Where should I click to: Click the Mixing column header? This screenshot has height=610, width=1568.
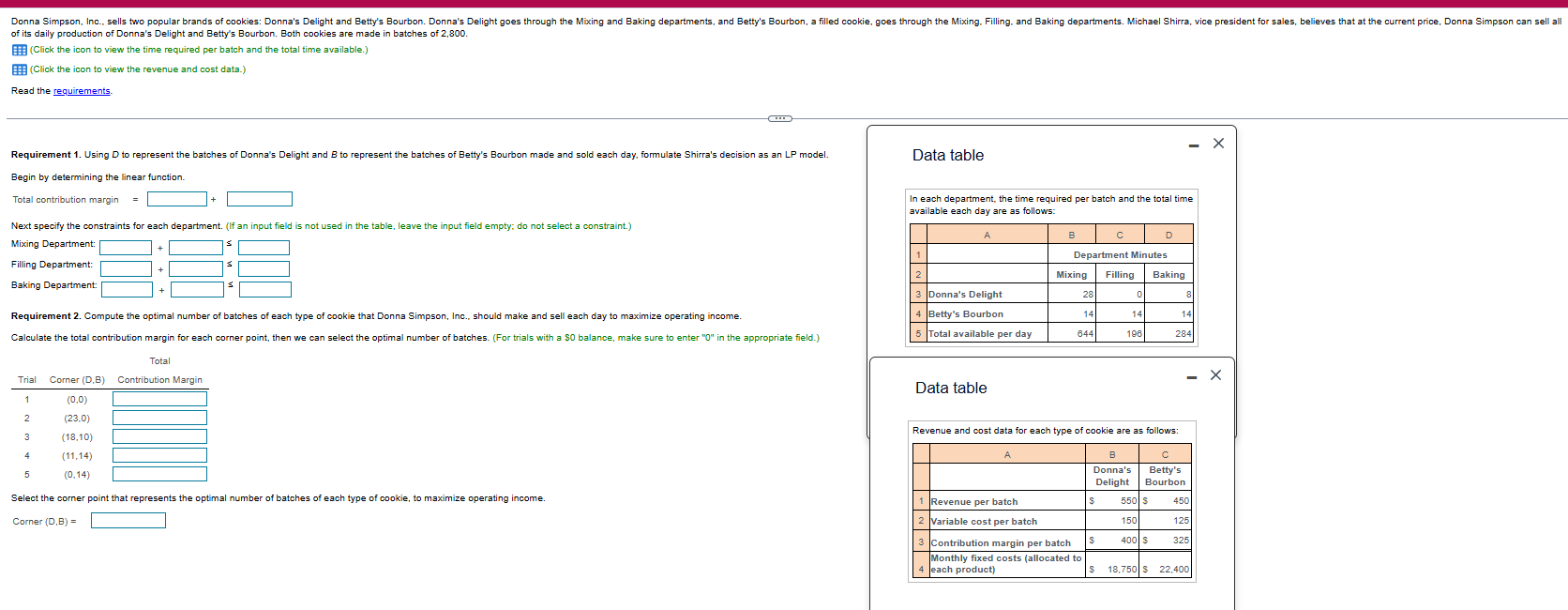(x=1072, y=275)
